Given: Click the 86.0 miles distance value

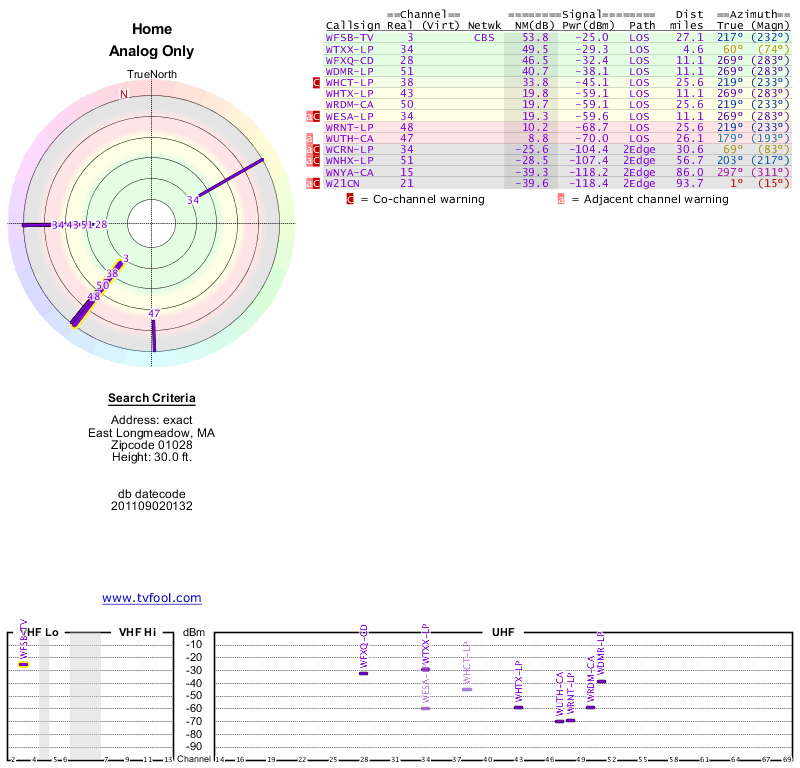Looking at the screenshot, I should pyautogui.click(x=690, y=172).
